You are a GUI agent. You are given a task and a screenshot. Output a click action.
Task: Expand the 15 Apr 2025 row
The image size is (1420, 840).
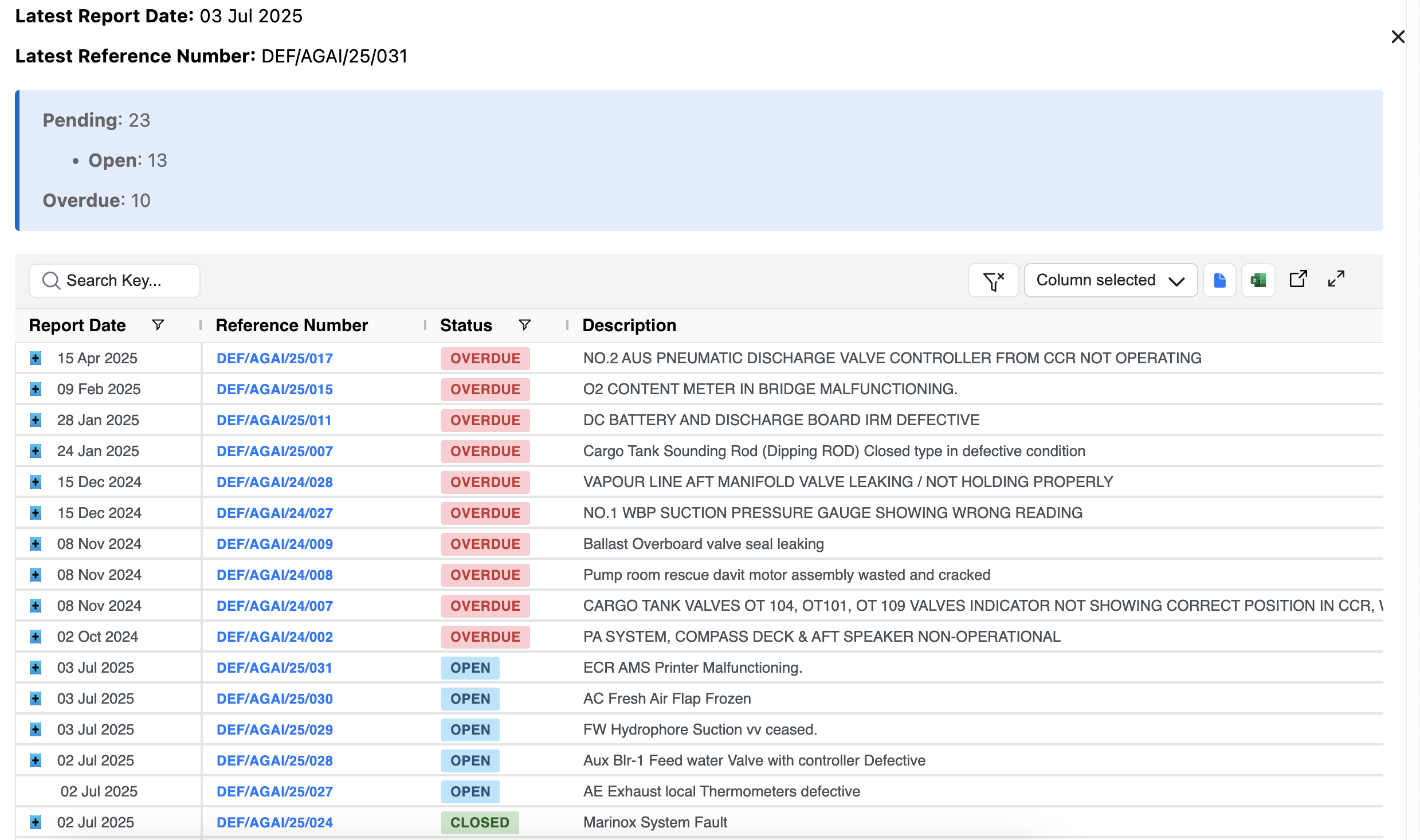tap(36, 359)
